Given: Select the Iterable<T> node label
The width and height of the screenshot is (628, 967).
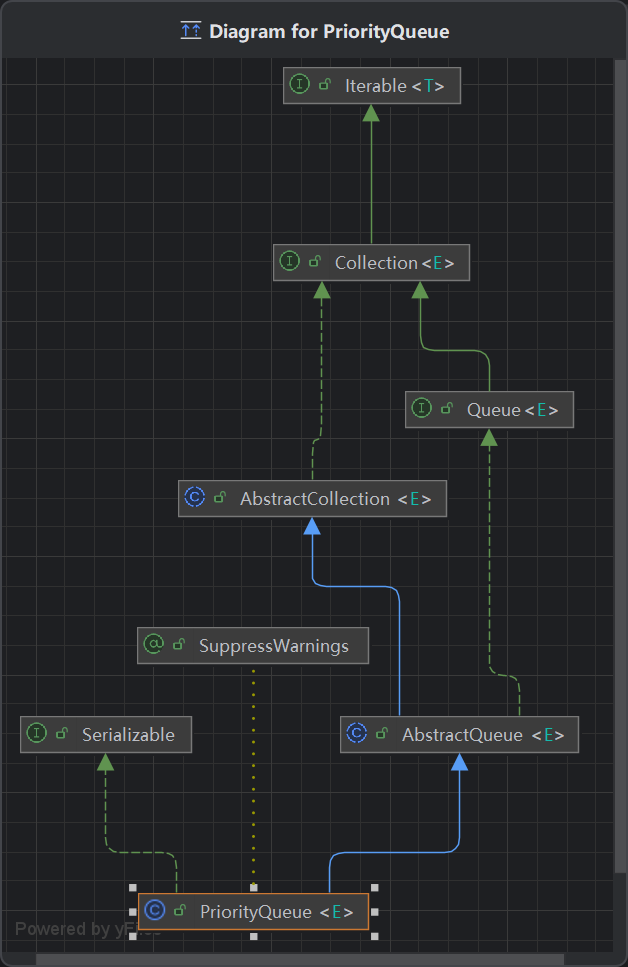Looking at the screenshot, I should 395,86.
